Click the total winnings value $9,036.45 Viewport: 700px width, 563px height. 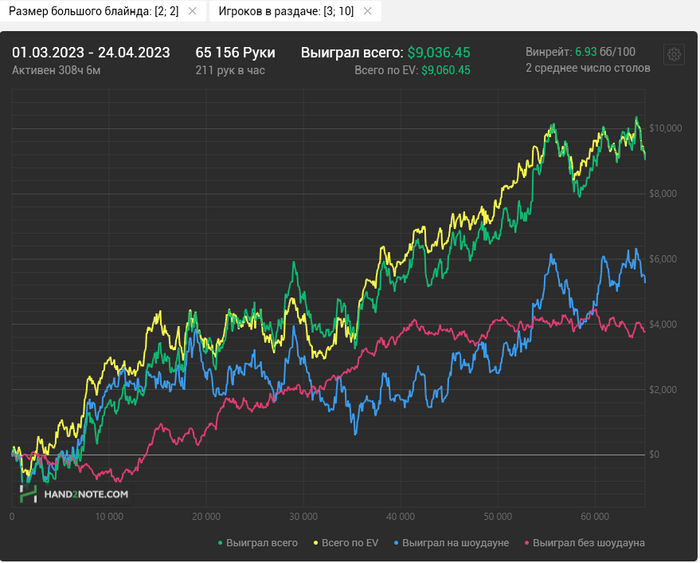pyautogui.click(x=439, y=53)
